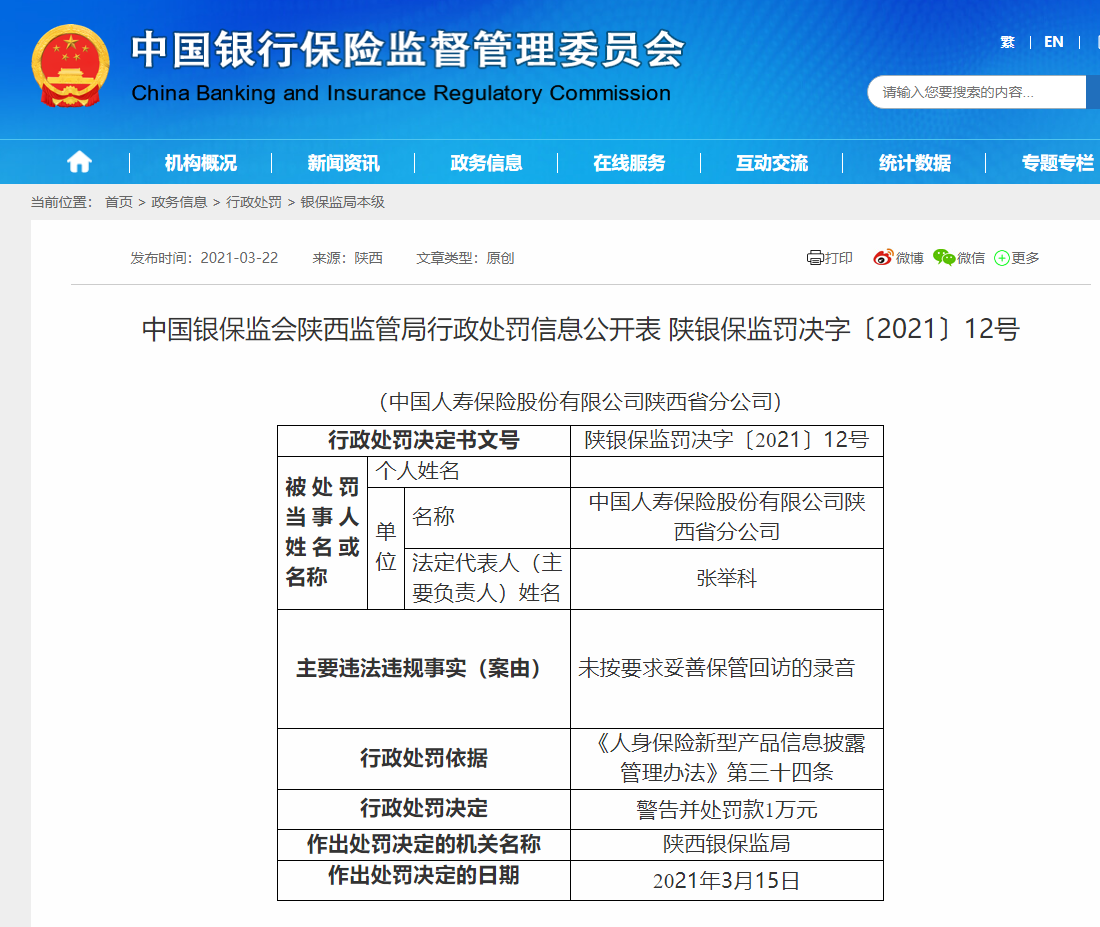
Task: Click the home icon in navigation bar
Action: pyautogui.click(x=79, y=162)
